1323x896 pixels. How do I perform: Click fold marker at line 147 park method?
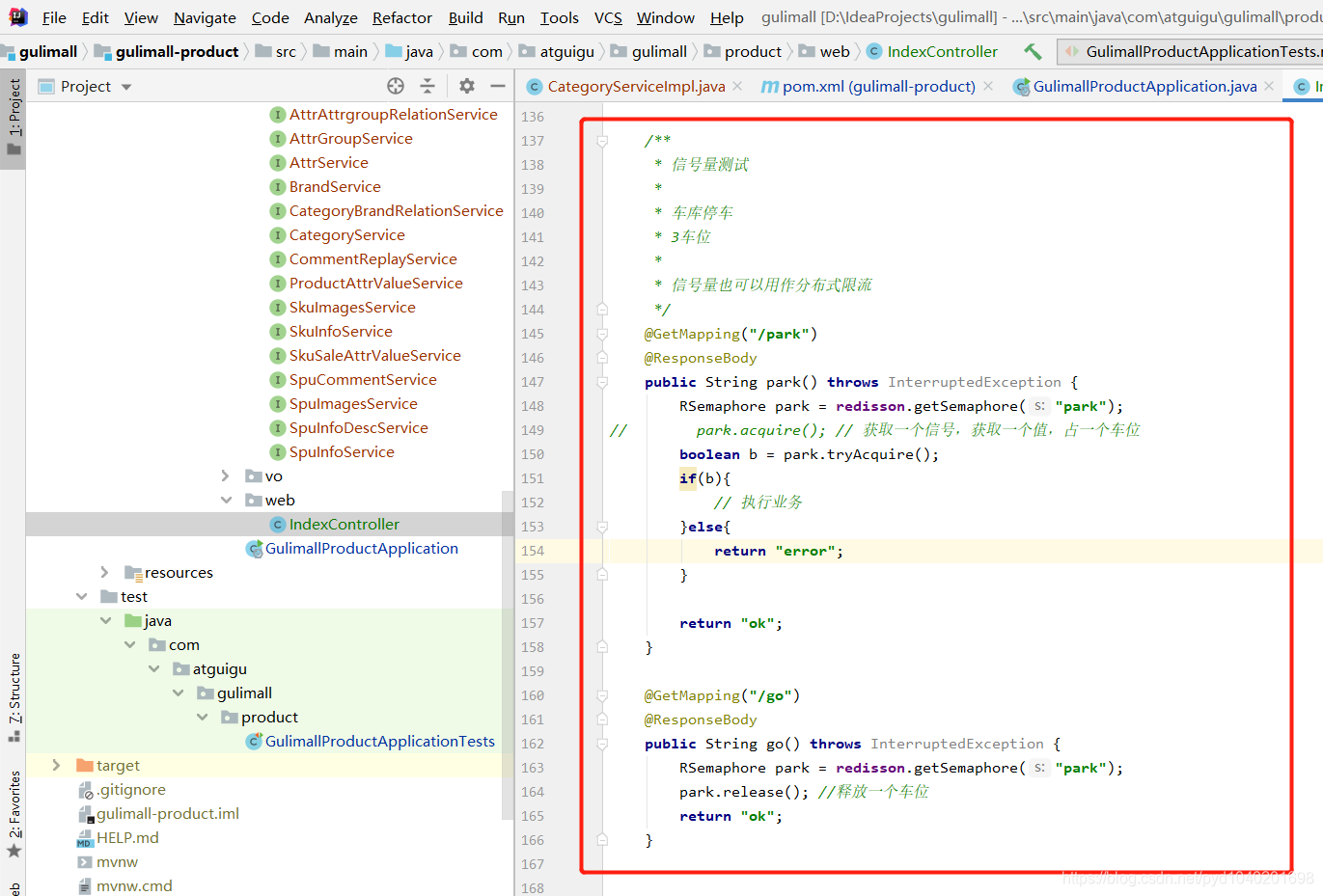pos(602,382)
